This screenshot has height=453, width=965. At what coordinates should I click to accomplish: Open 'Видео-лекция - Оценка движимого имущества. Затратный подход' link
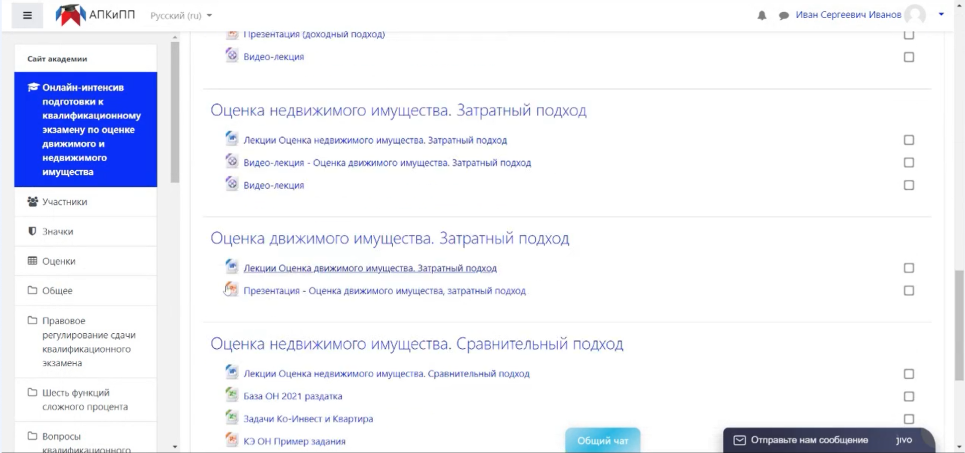coord(387,163)
